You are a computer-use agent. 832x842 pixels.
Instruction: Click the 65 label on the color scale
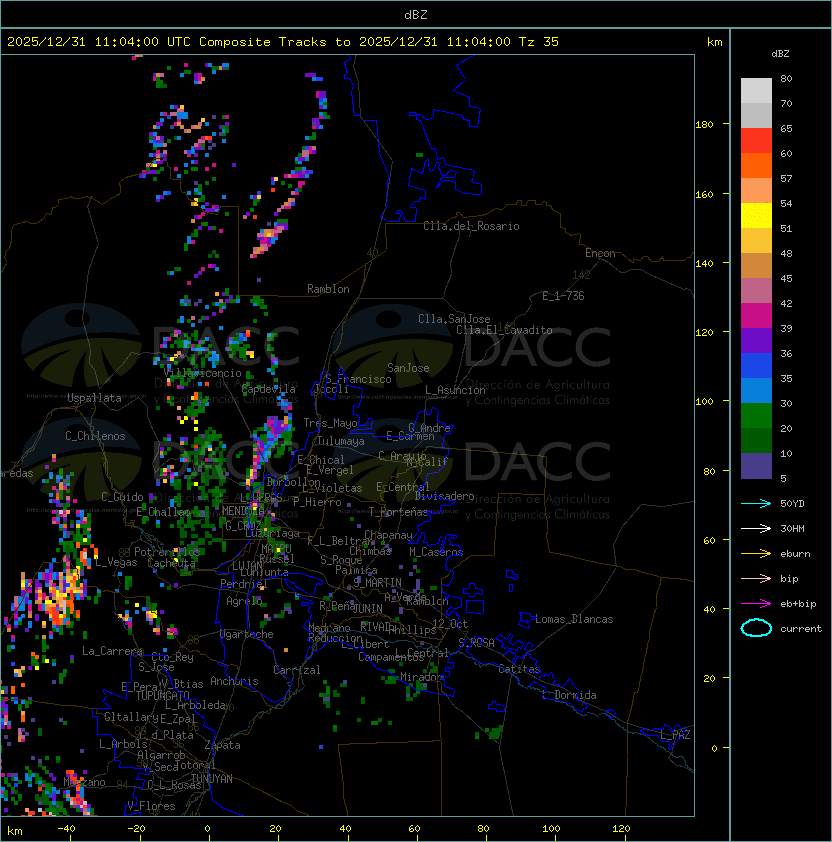[786, 128]
